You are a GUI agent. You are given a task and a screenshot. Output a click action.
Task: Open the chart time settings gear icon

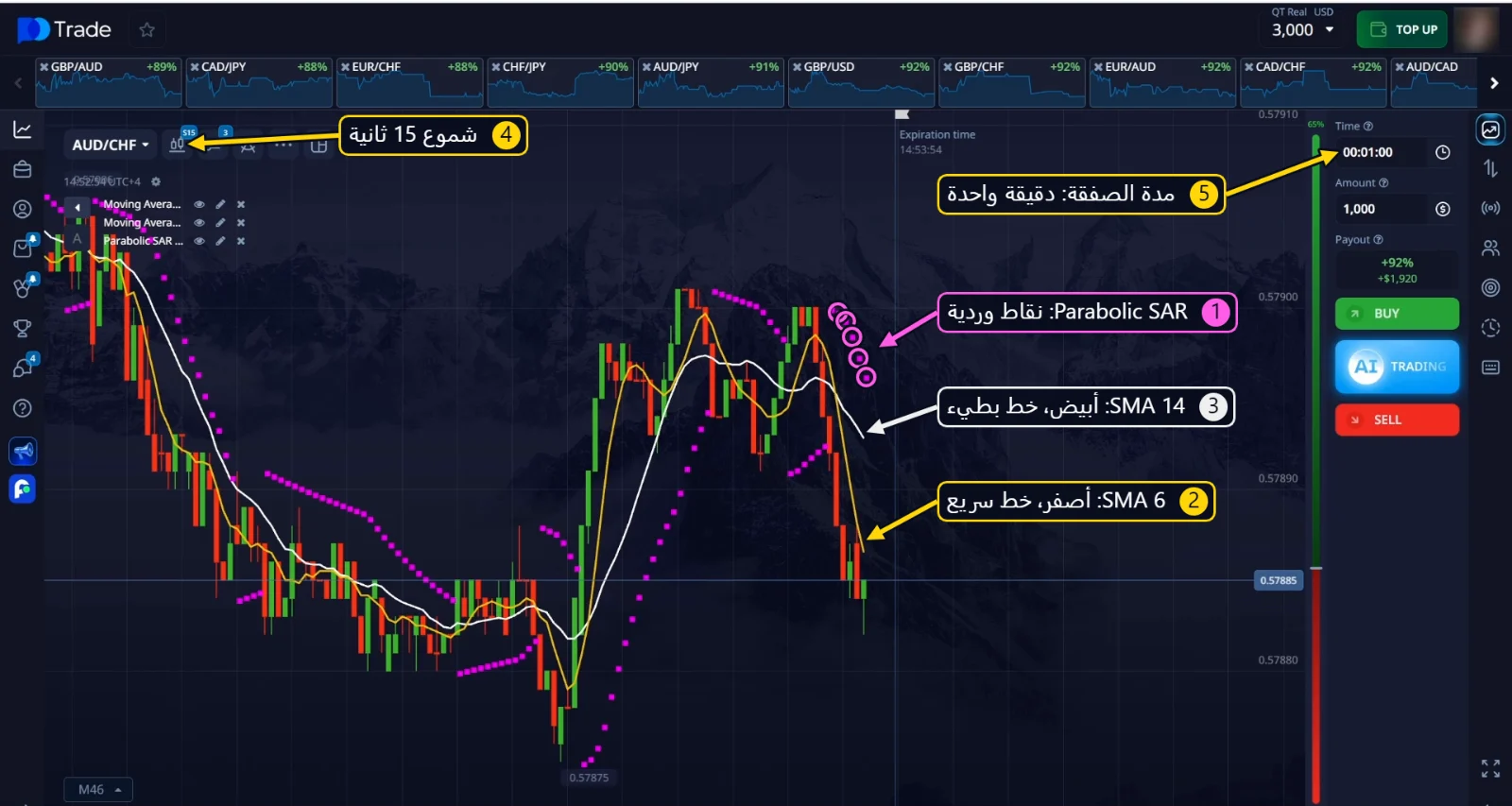pyautogui.click(x=156, y=181)
